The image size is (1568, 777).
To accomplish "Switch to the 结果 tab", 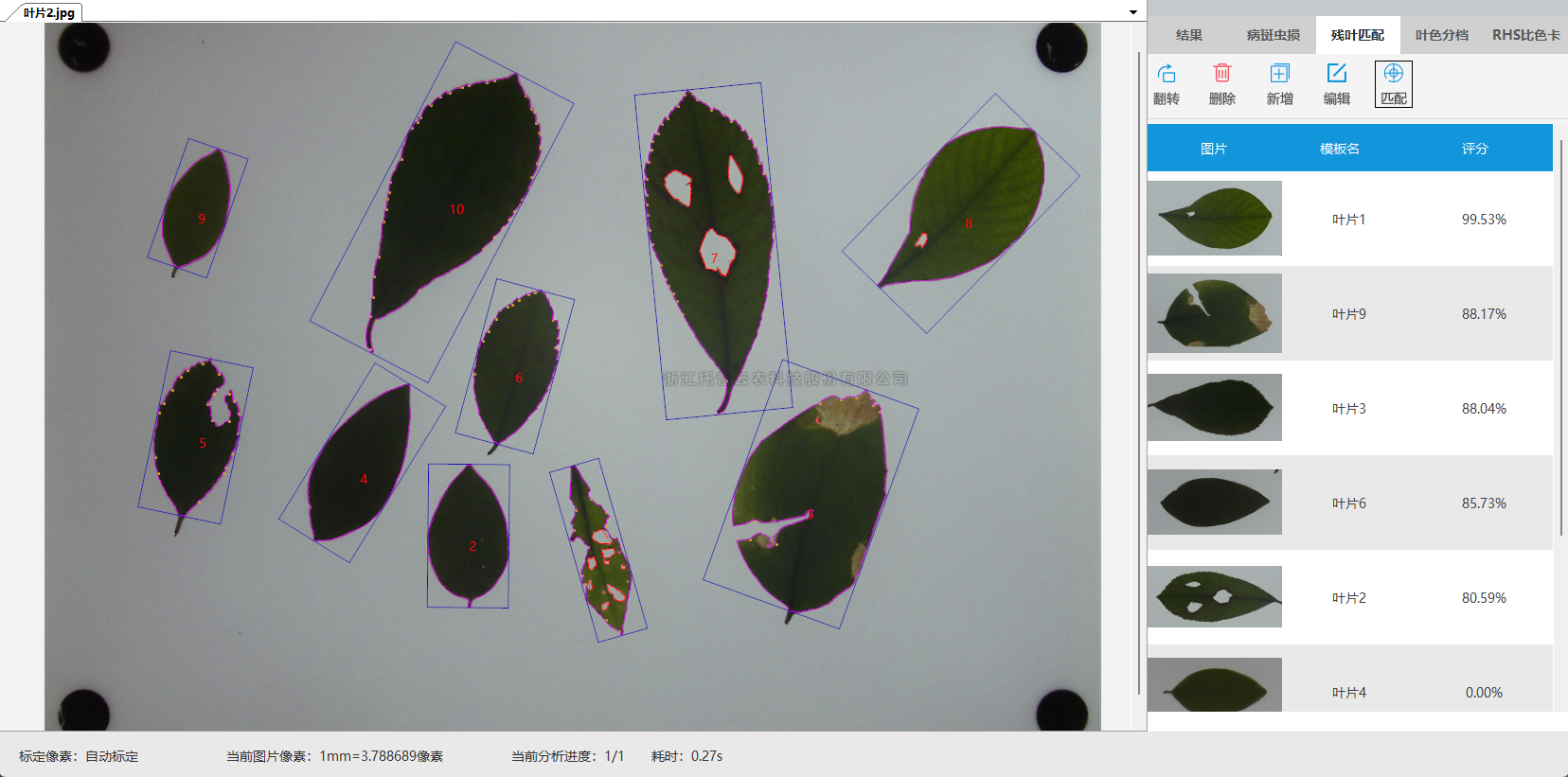I will tap(1188, 35).
